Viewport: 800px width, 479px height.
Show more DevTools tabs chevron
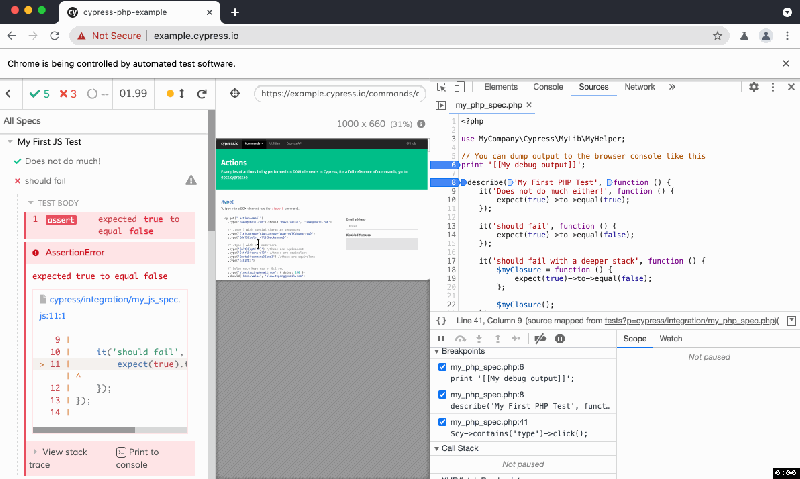click(672, 87)
